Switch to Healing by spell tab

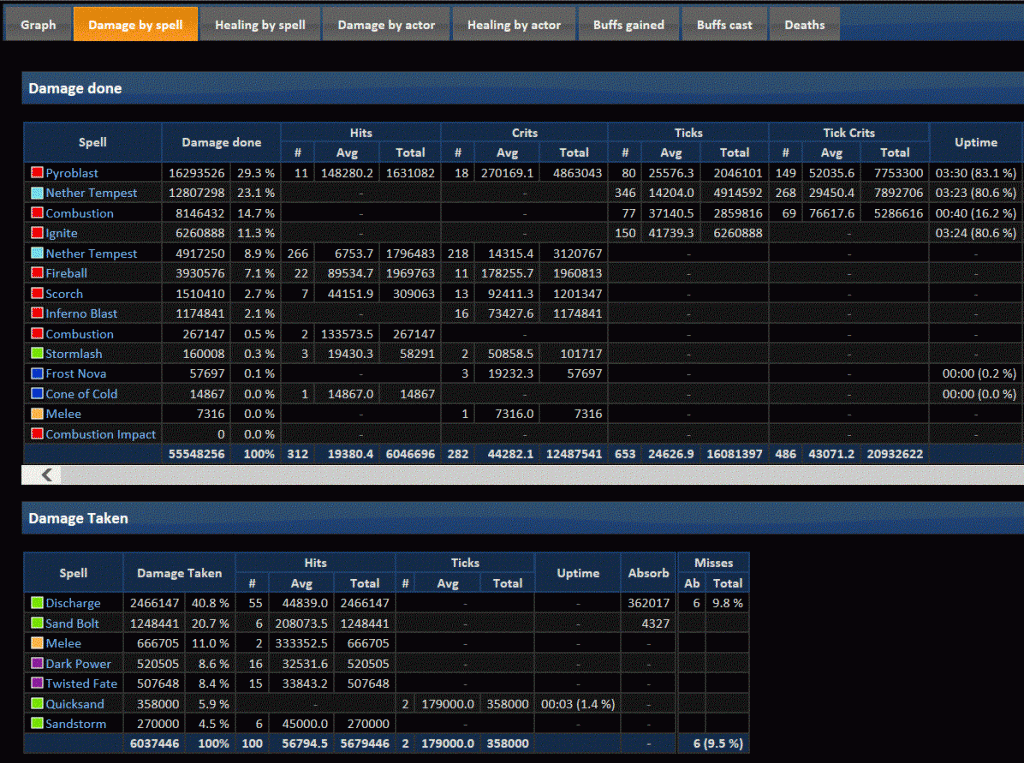pos(260,25)
